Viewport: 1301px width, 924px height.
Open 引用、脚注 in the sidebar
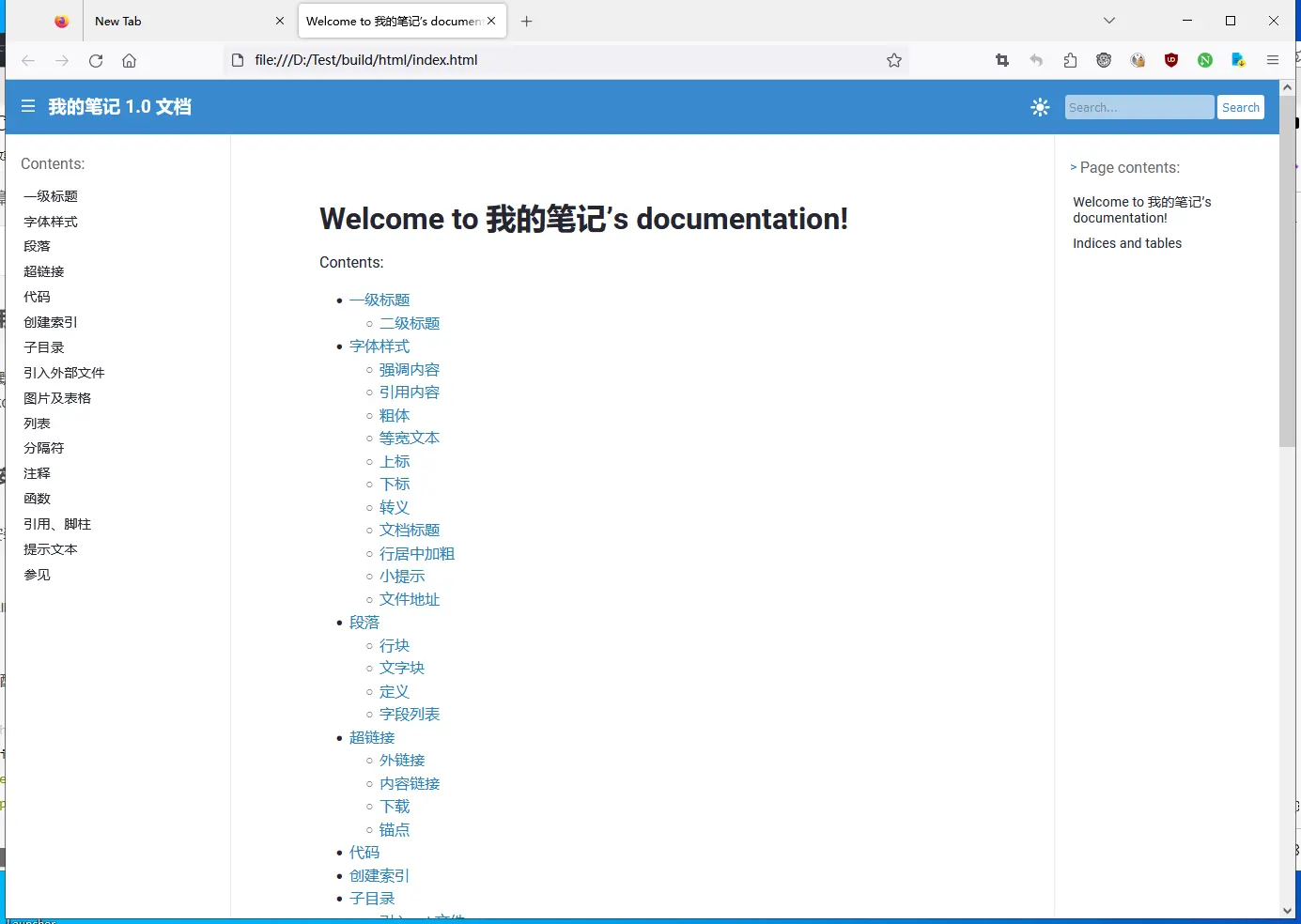[57, 524]
